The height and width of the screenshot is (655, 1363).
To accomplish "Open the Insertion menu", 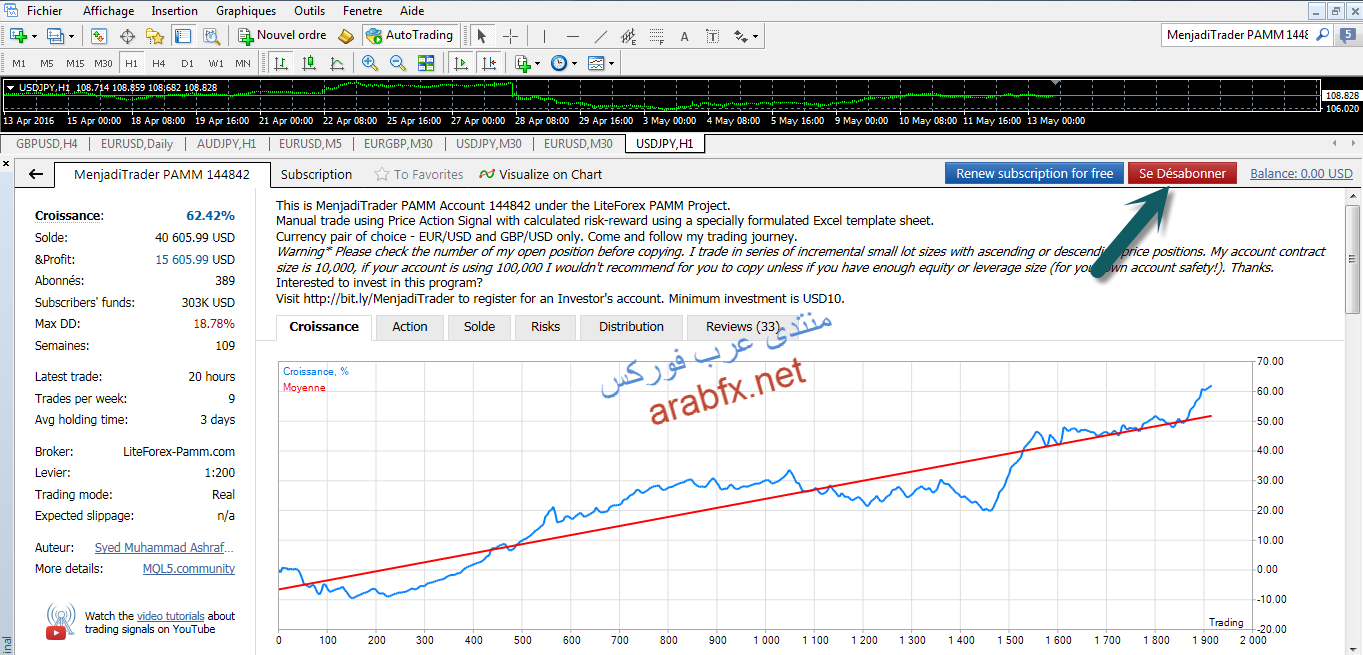I will [x=174, y=11].
